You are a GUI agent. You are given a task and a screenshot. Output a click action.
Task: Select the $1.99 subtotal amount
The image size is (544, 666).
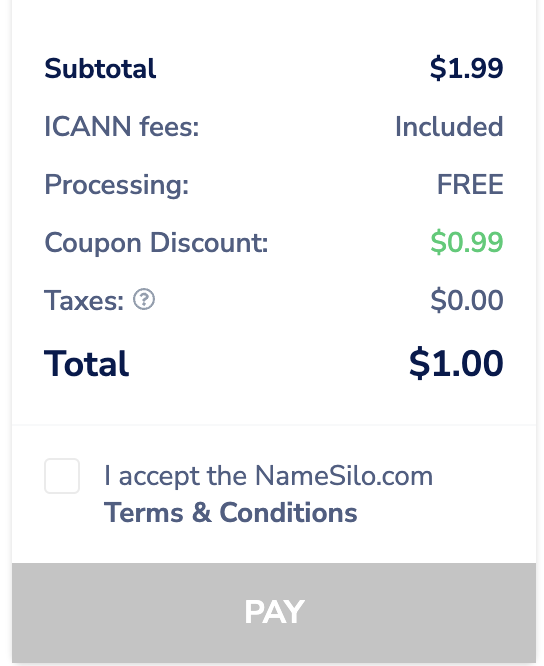(466, 68)
